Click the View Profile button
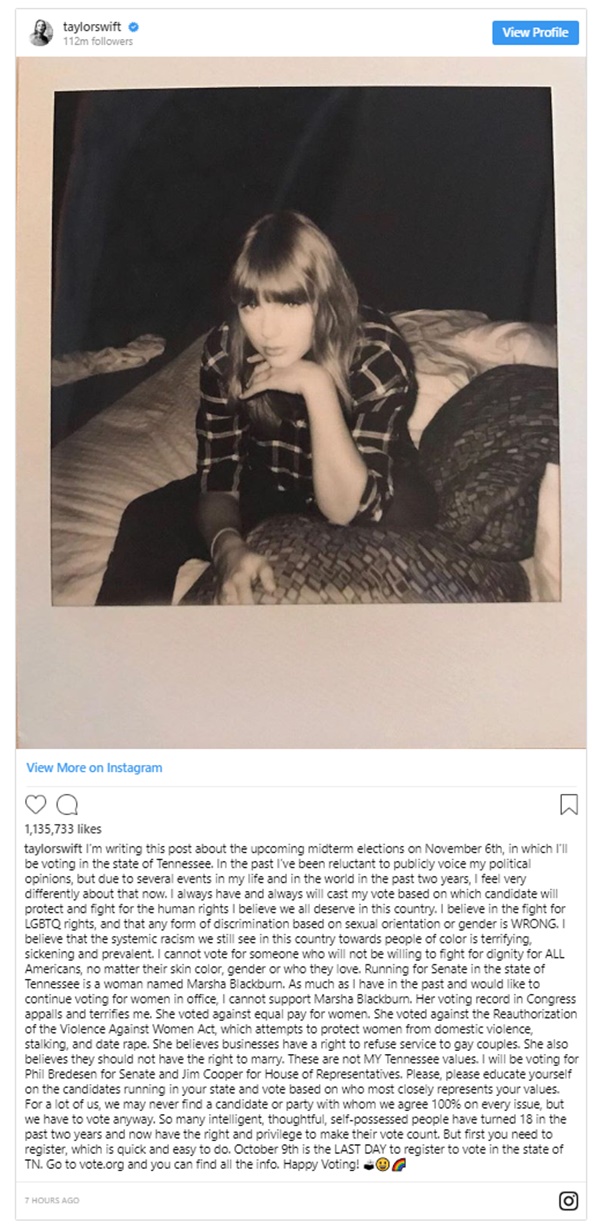 pyautogui.click(x=535, y=32)
